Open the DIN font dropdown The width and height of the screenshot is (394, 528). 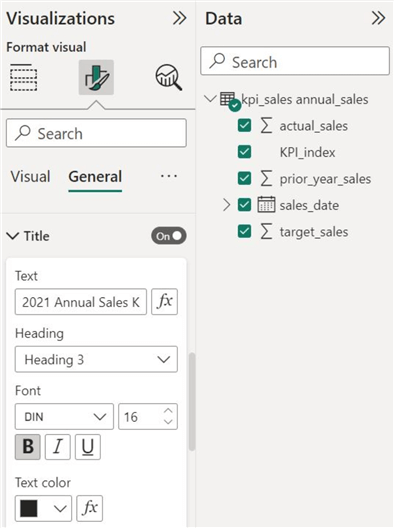click(x=64, y=417)
